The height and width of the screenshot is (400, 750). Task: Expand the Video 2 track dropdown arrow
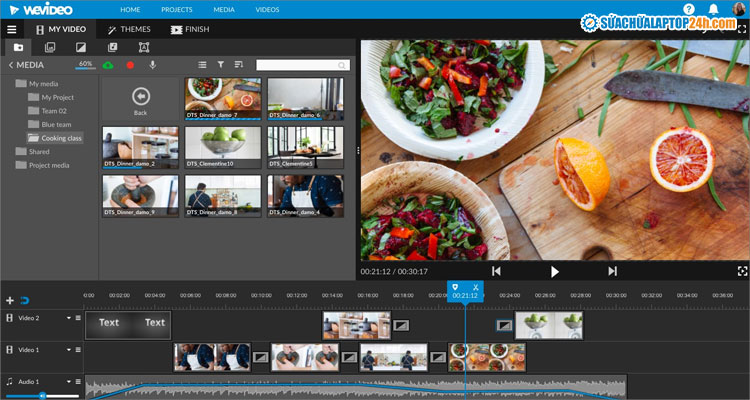click(68, 318)
